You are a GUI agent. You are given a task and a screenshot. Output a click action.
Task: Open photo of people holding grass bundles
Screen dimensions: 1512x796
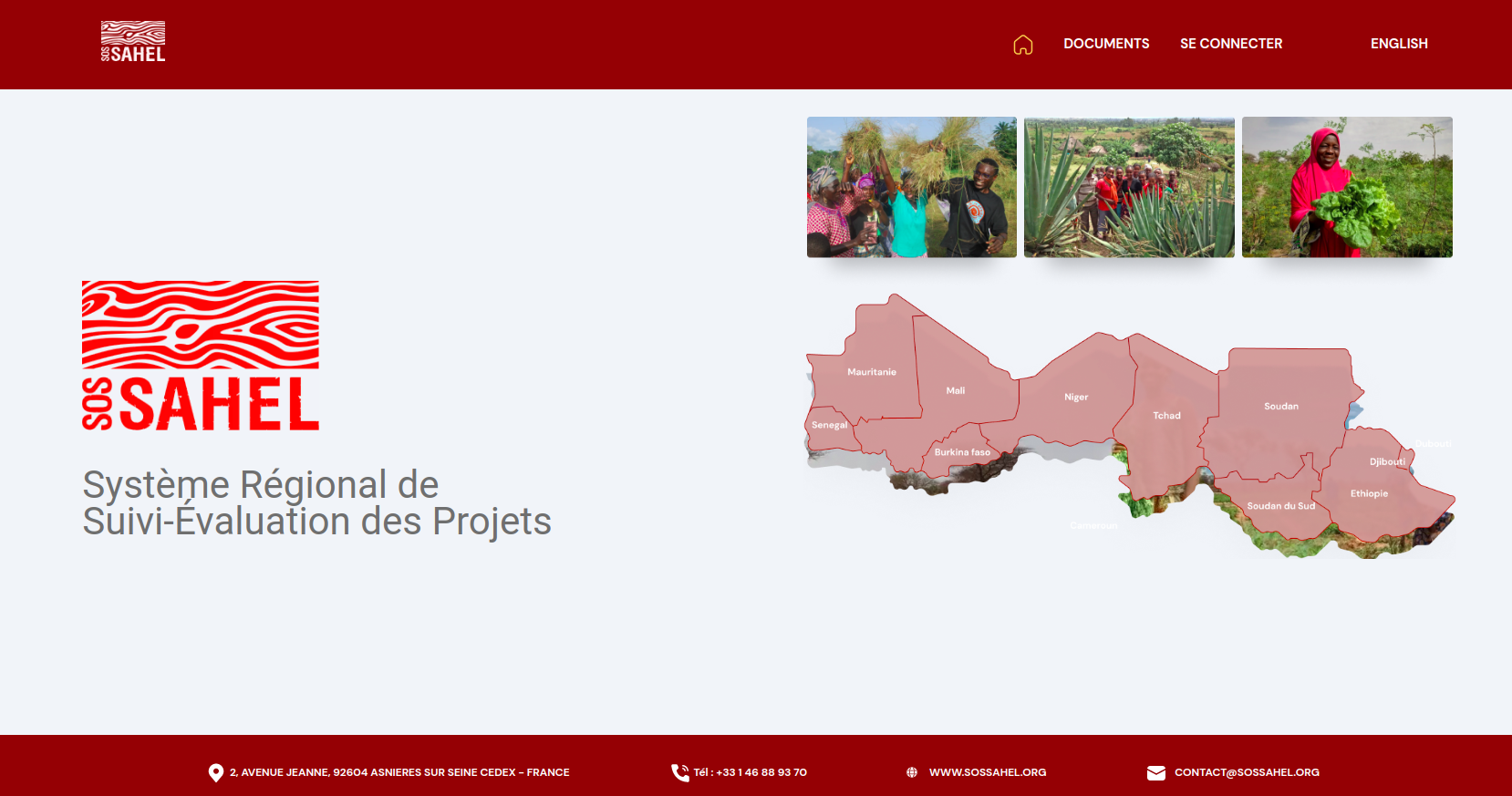coord(912,187)
